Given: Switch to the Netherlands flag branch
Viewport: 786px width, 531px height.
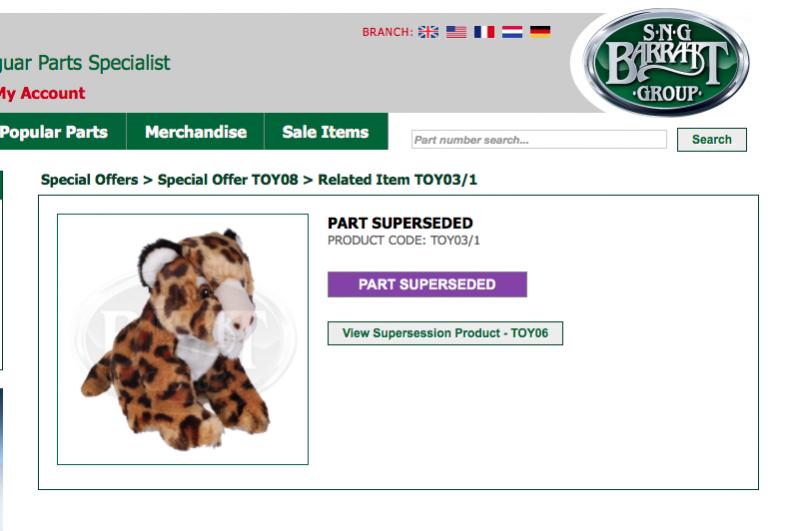Looking at the screenshot, I should coord(512,32).
